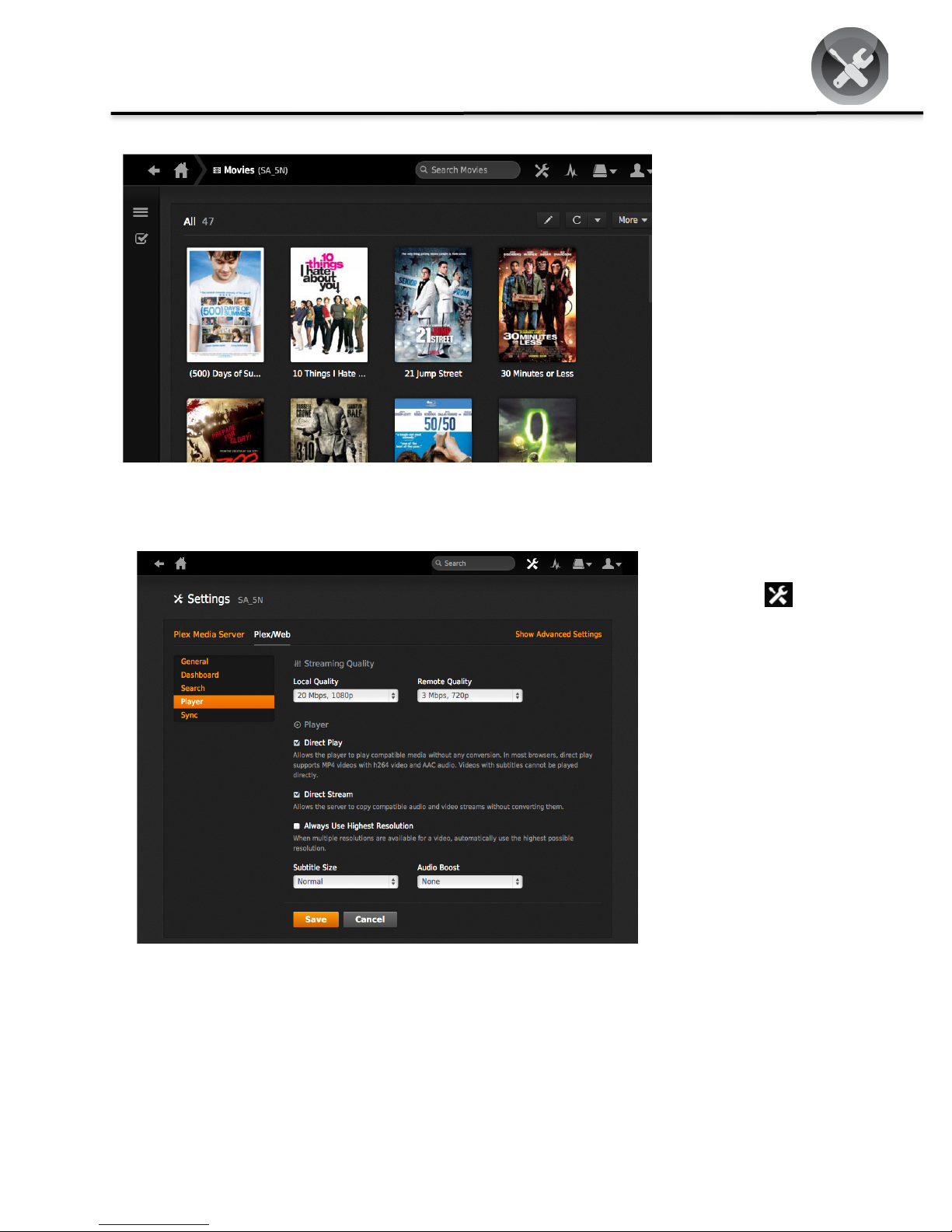Image resolution: width=952 pixels, height=1232 pixels.
Task: Click the orange Save button
Action: 316,920
